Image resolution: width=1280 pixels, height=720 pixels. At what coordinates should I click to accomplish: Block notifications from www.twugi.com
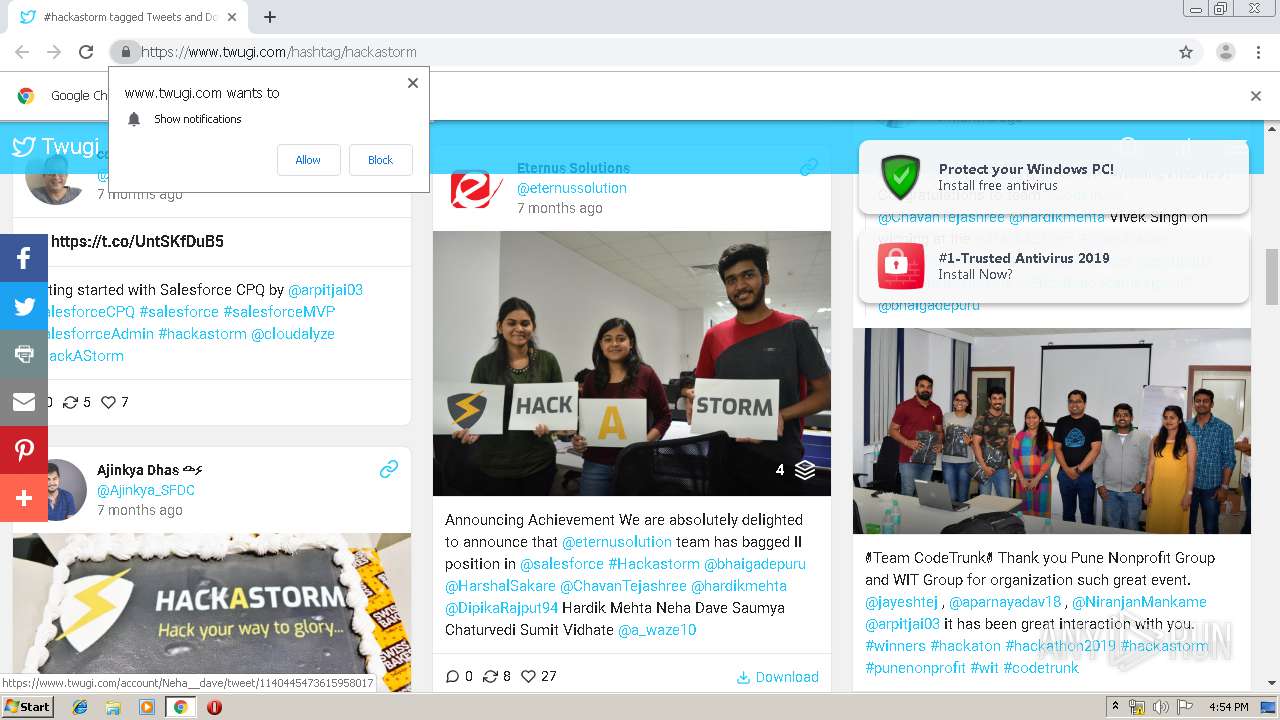click(380, 160)
